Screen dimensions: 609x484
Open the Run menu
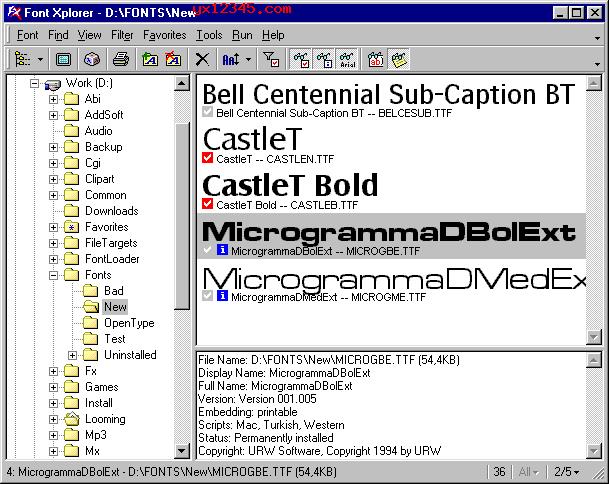242,35
